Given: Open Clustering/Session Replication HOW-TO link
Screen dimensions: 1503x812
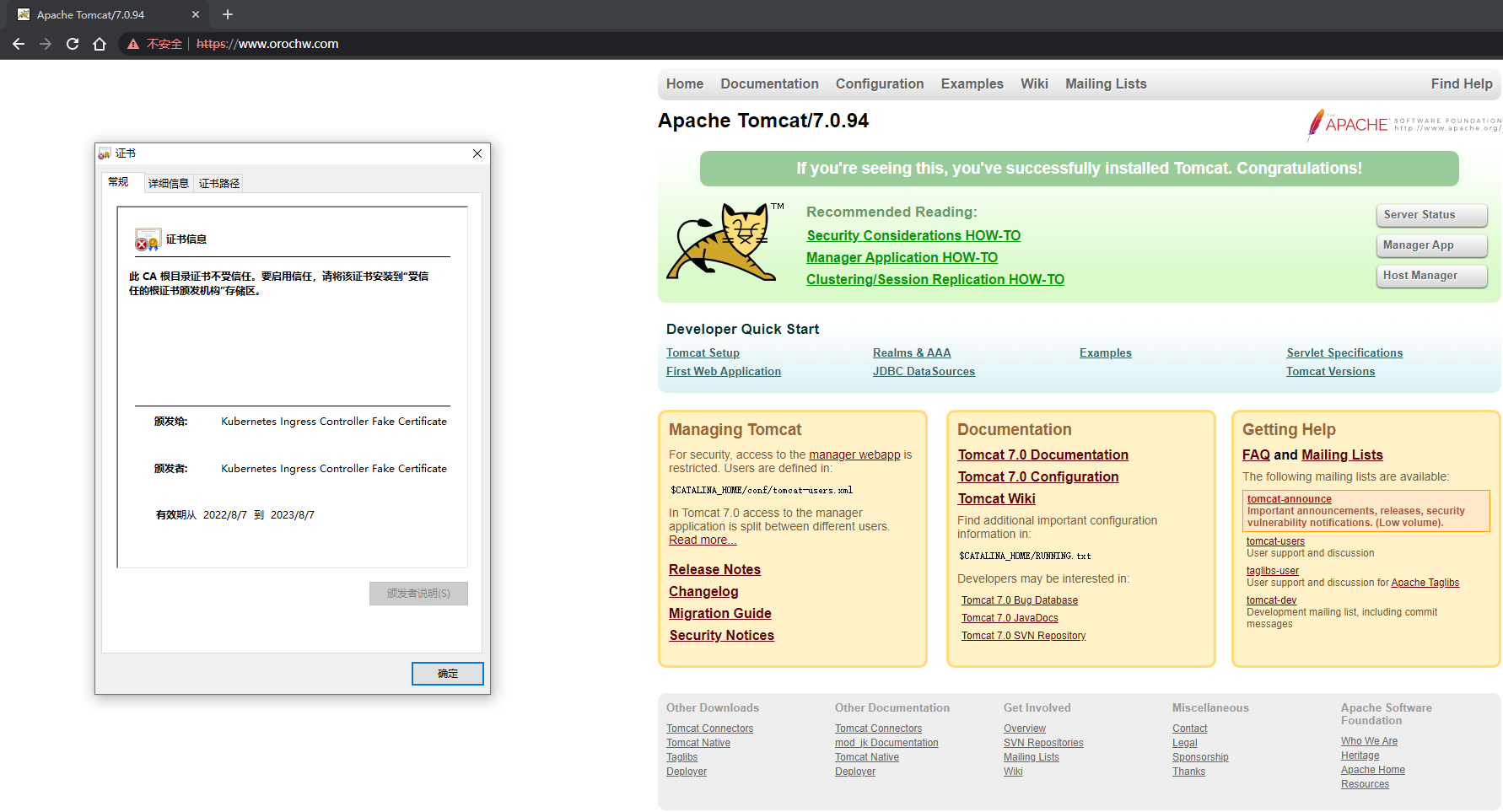Looking at the screenshot, I should (935, 279).
